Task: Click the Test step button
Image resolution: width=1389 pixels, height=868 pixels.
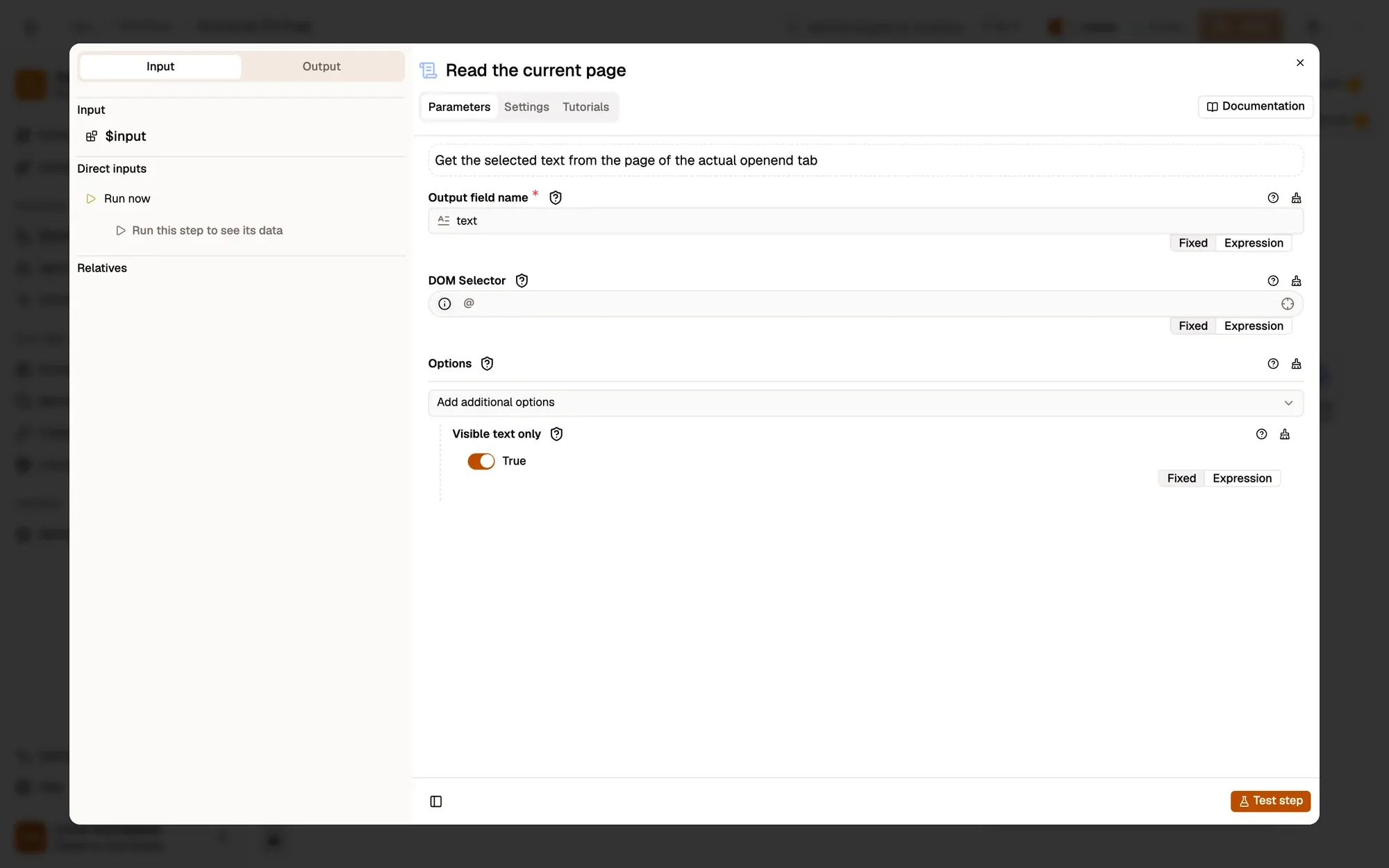Action: pos(1270,801)
